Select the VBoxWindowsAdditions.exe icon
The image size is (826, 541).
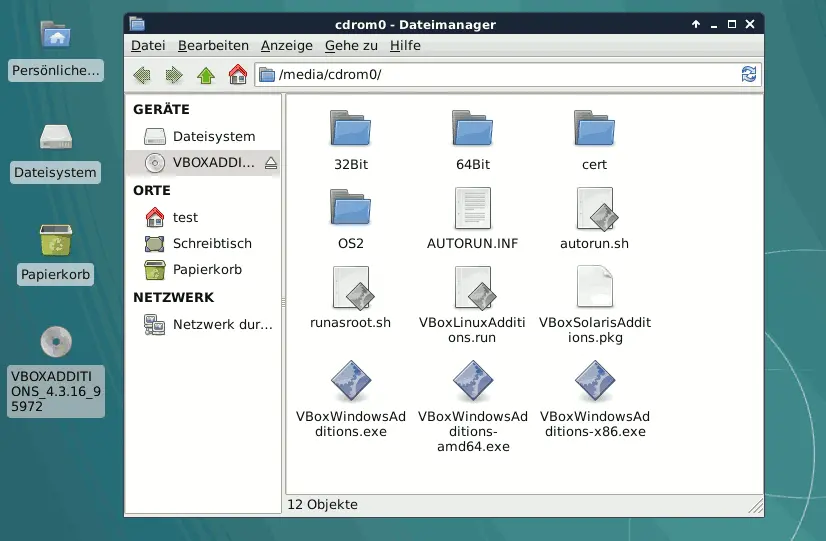(351, 381)
